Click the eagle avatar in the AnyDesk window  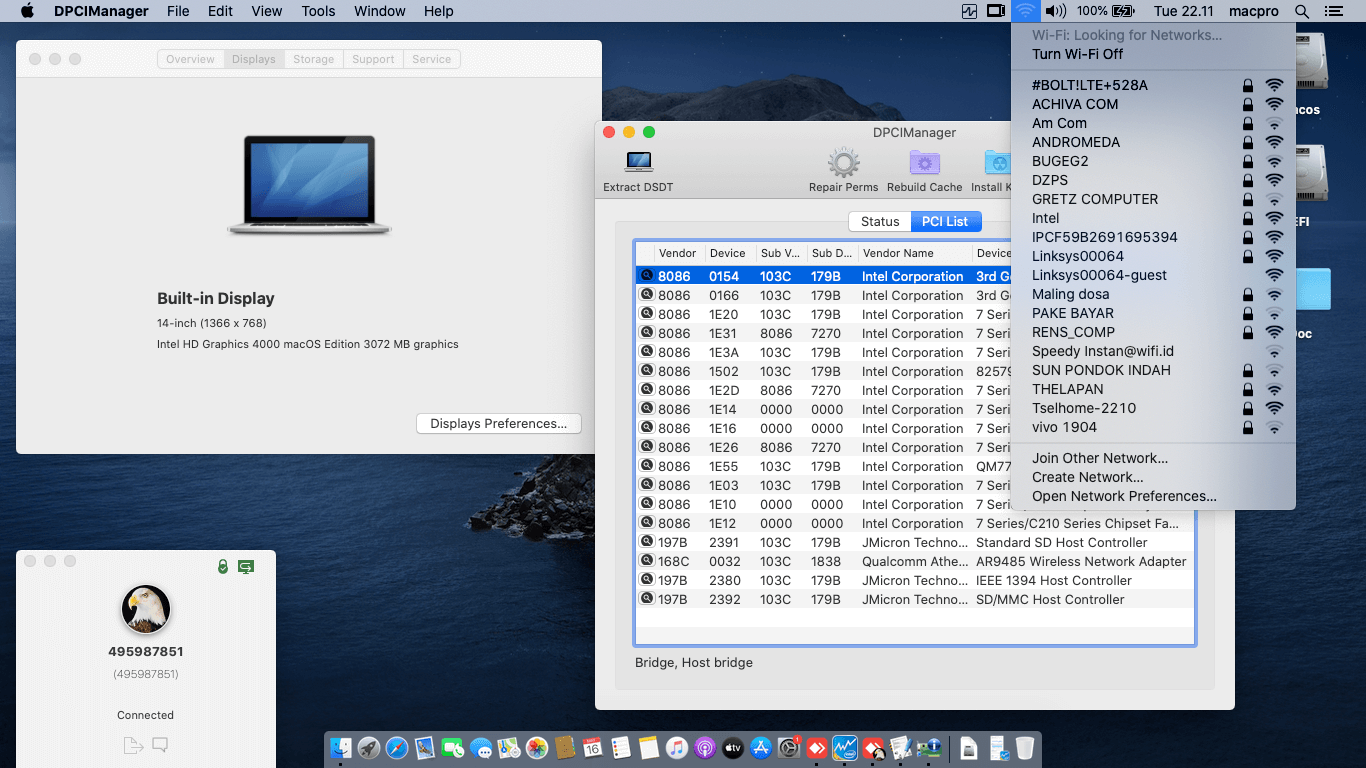click(x=146, y=609)
